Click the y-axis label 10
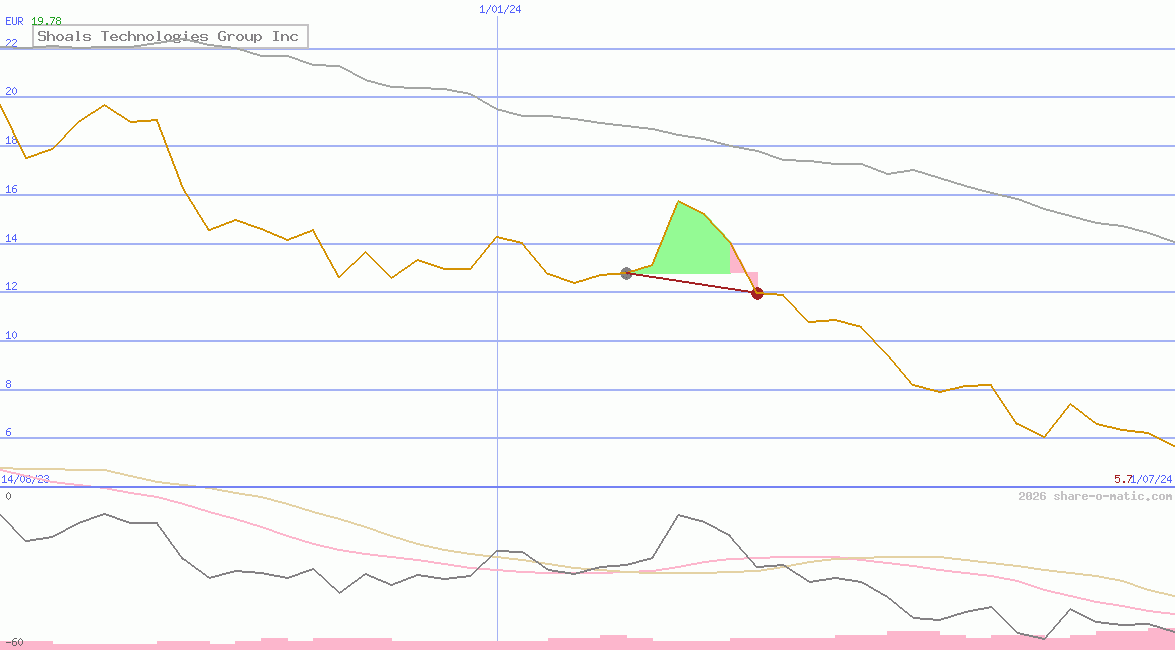This screenshot has width=1175, height=650. coord(11,335)
